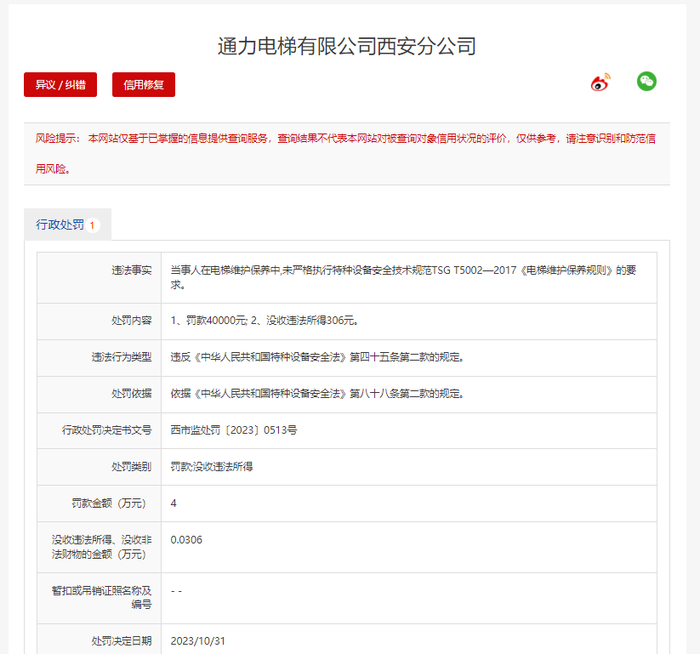Select the 行政处罚决定书文号 label
700x654 pixels.
[107, 430]
